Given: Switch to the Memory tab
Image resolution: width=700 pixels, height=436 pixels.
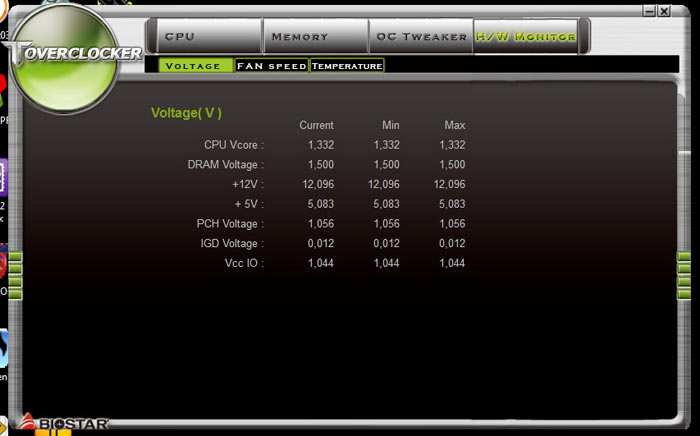Looking at the screenshot, I should [315, 37].
